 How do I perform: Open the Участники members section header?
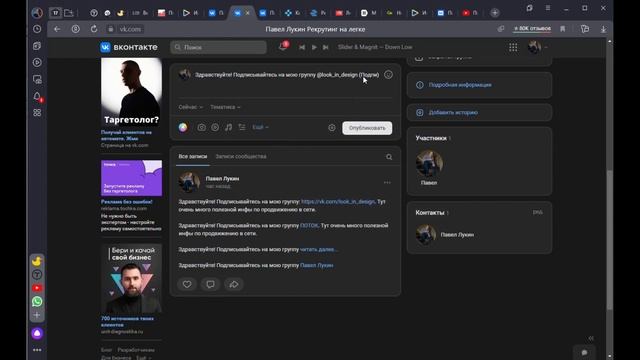[431, 138]
